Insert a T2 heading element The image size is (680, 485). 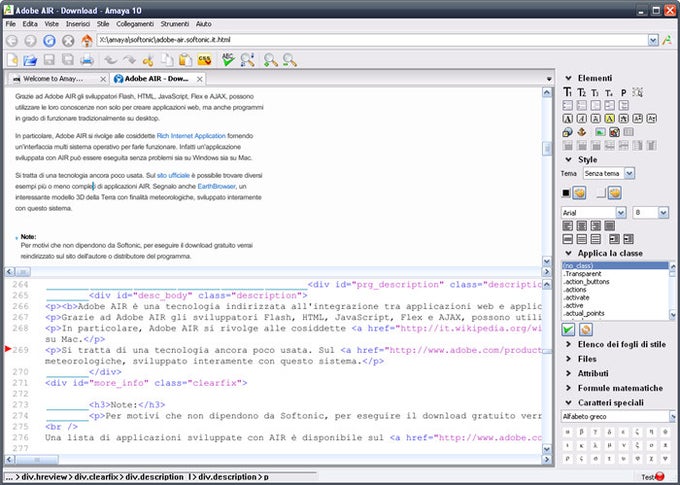click(x=582, y=92)
